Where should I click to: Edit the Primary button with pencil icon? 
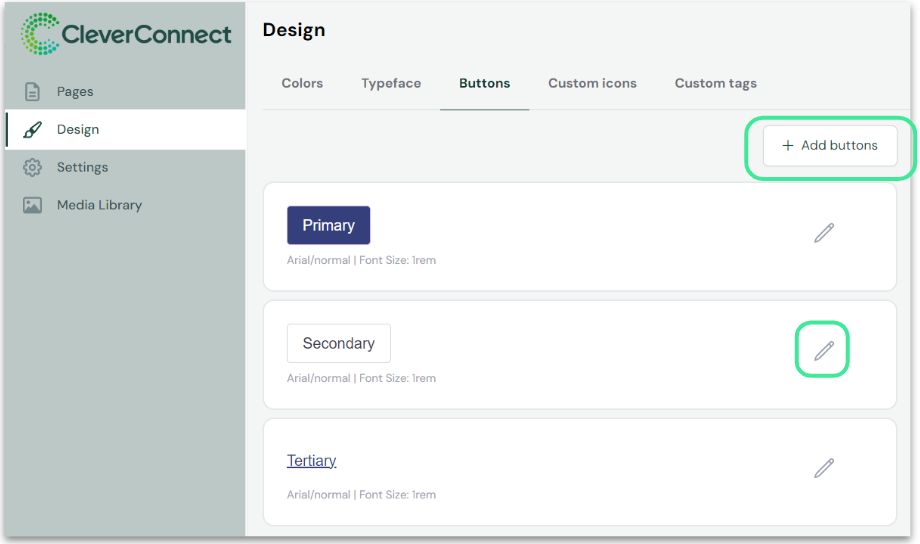pyautogui.click(x=823, y=233)
